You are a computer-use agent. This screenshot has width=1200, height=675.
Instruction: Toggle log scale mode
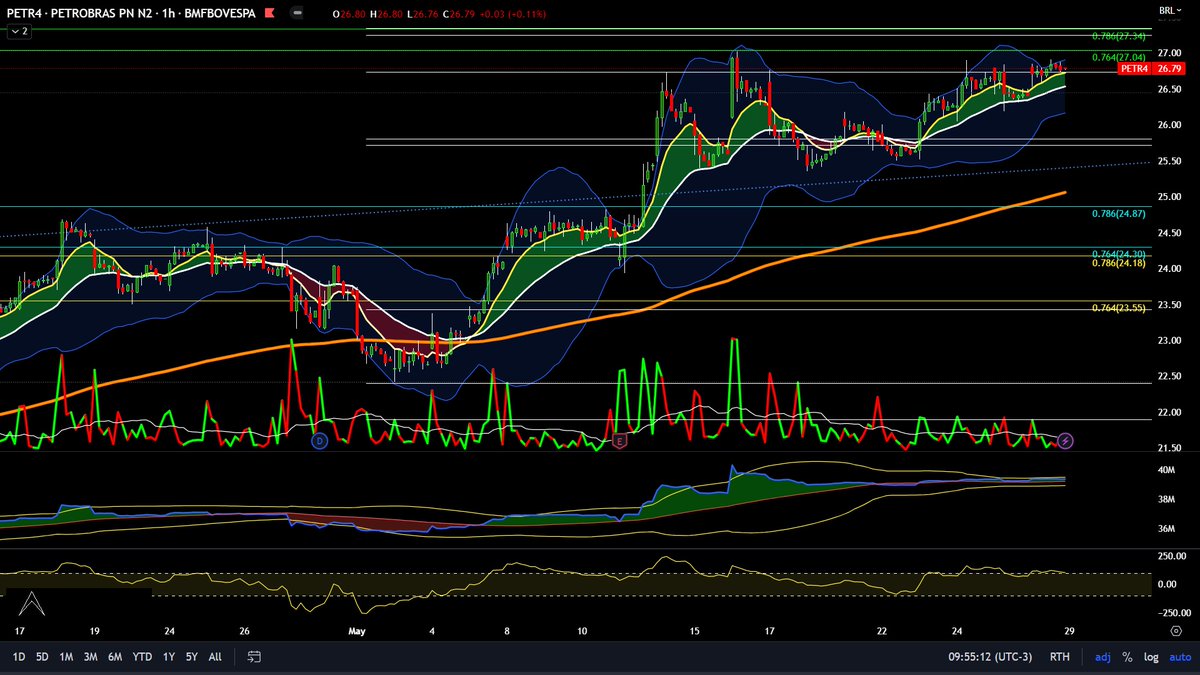pyautogui.click(x=1150, y=657)
